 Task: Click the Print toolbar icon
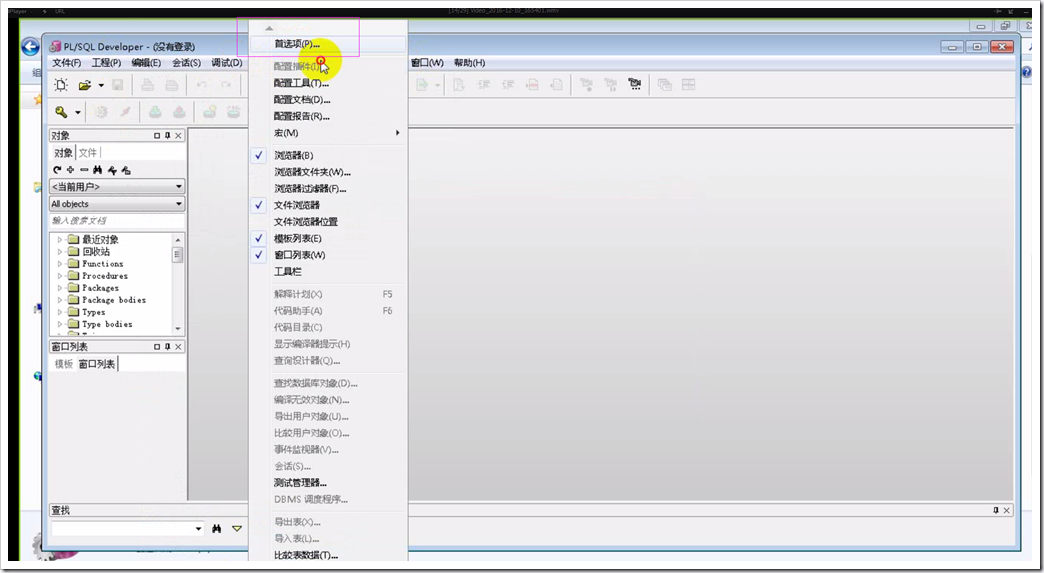coord(147,85)
